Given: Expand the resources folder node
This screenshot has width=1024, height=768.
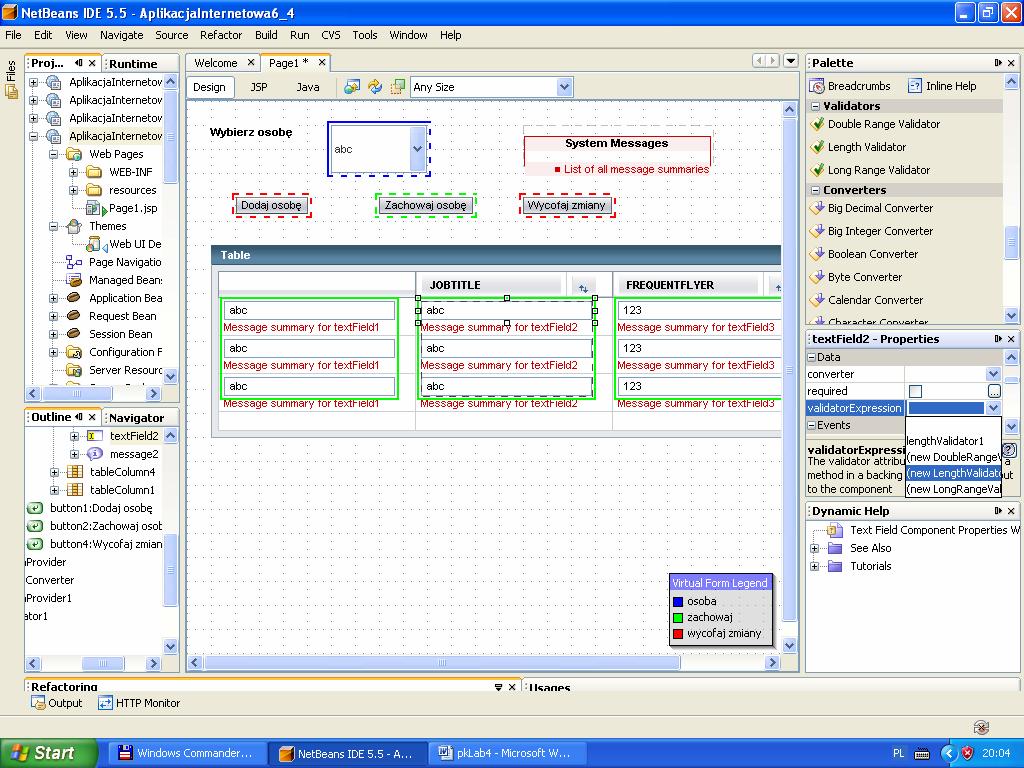Looking at the screenshot, I should click(73, 191).
